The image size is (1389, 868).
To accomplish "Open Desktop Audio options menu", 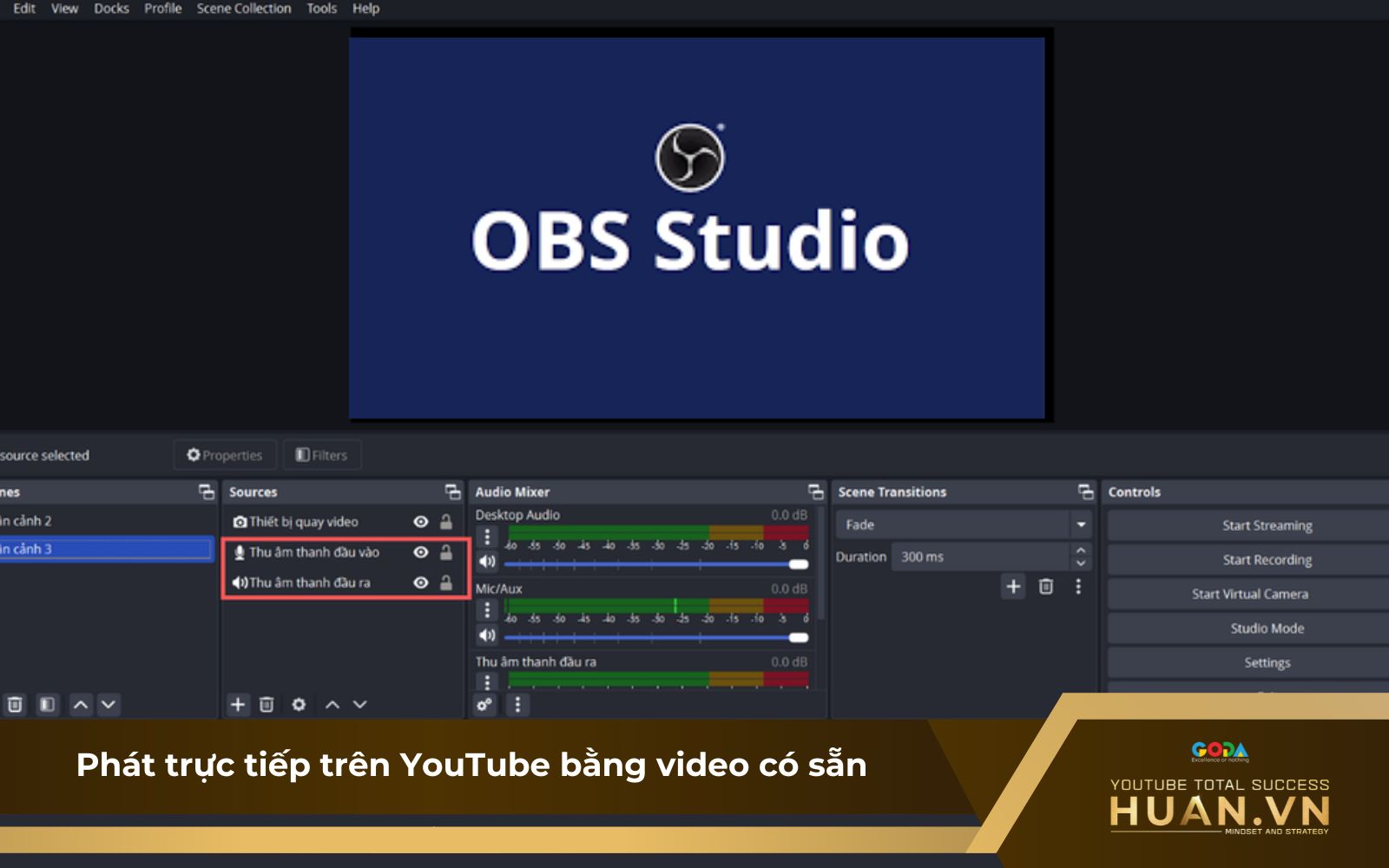I will pyautogui.click(x=487, y=536).
